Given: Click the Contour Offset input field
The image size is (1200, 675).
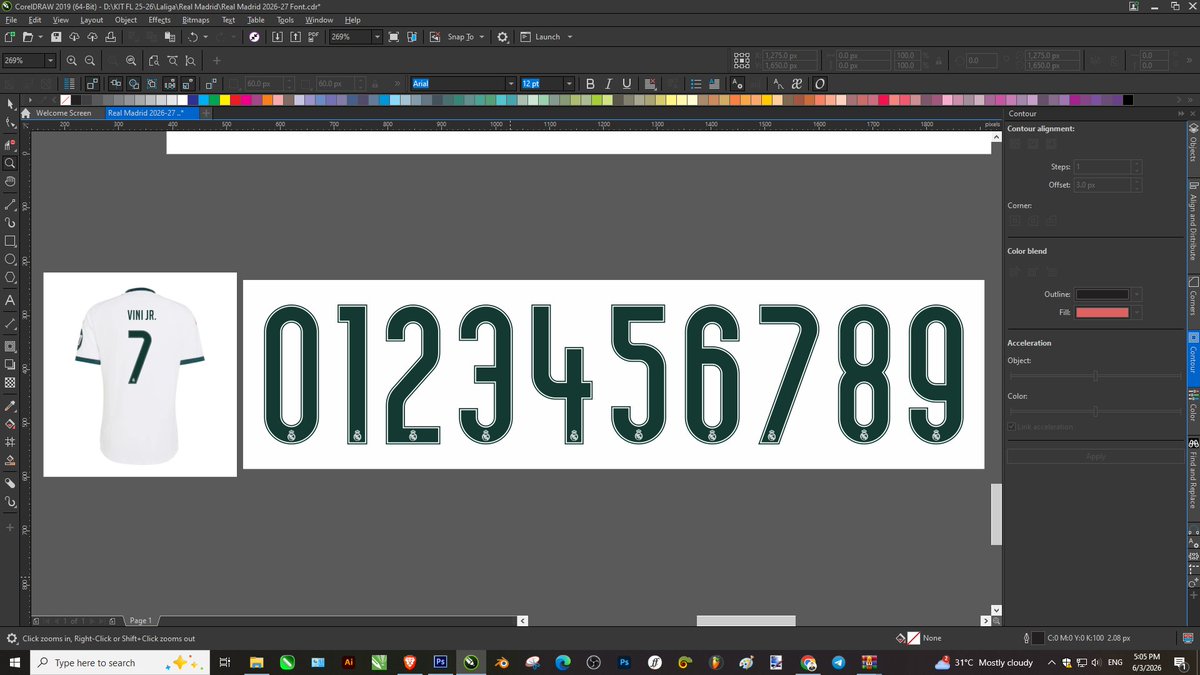Looking at the screenshot, I should click(x=1102, y=185).
